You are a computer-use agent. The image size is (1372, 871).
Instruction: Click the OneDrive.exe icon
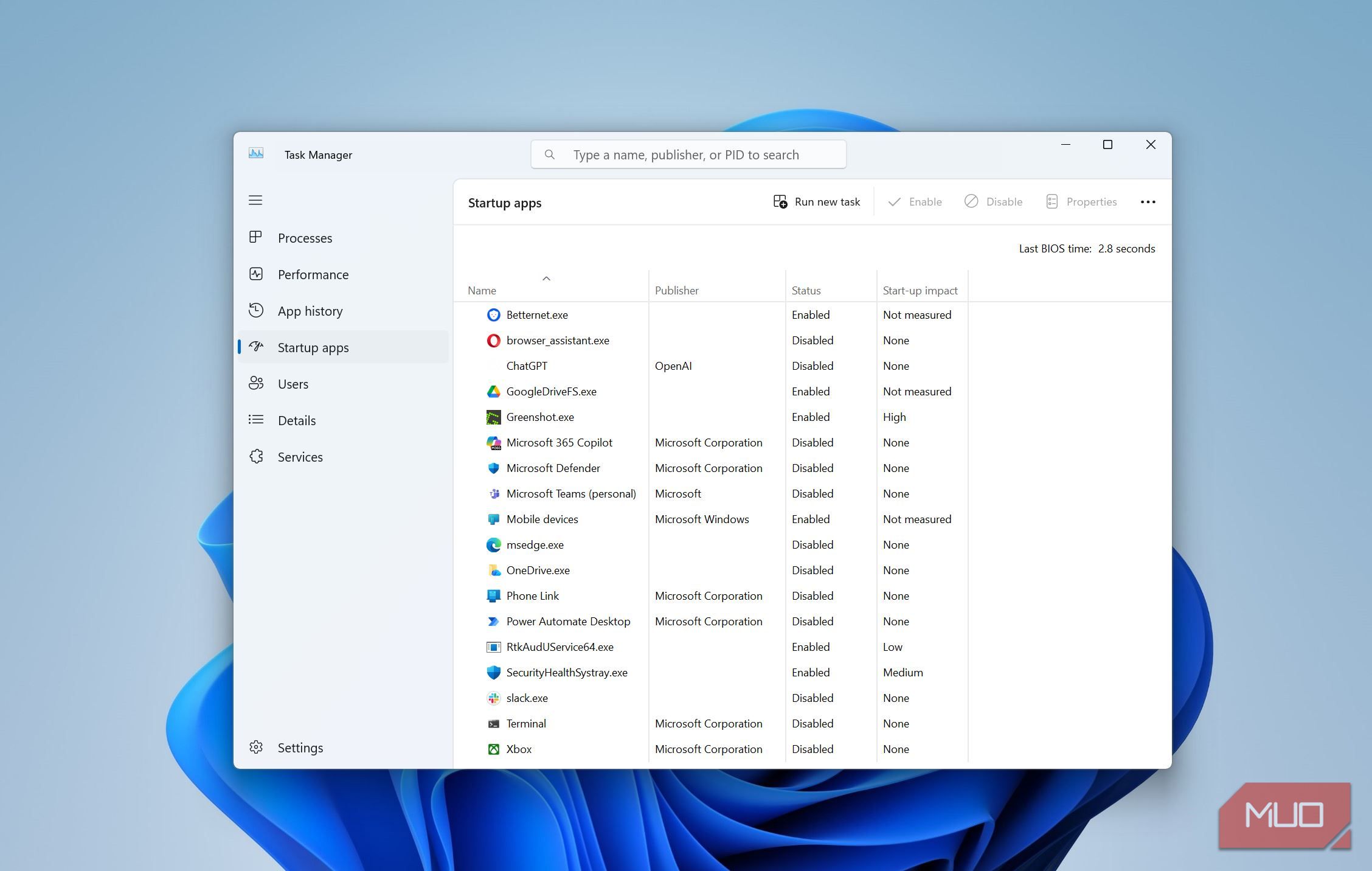pyautogui.click(x=494, y=571)
